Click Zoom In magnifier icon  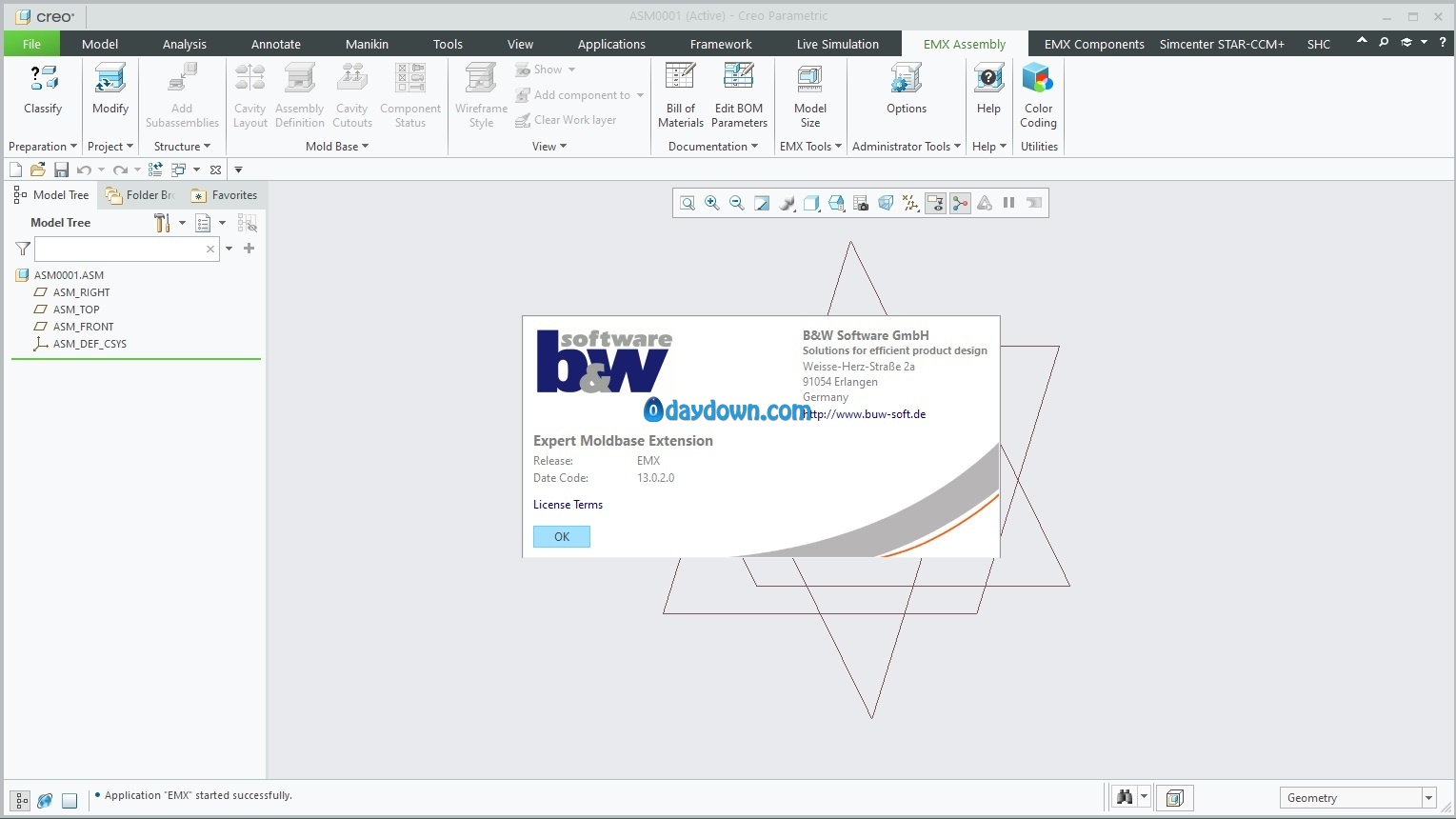(x=712, y=203)
